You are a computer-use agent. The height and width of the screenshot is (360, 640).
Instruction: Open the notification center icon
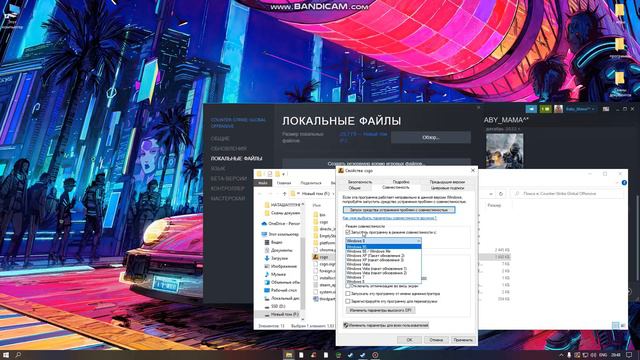point(629,355)
